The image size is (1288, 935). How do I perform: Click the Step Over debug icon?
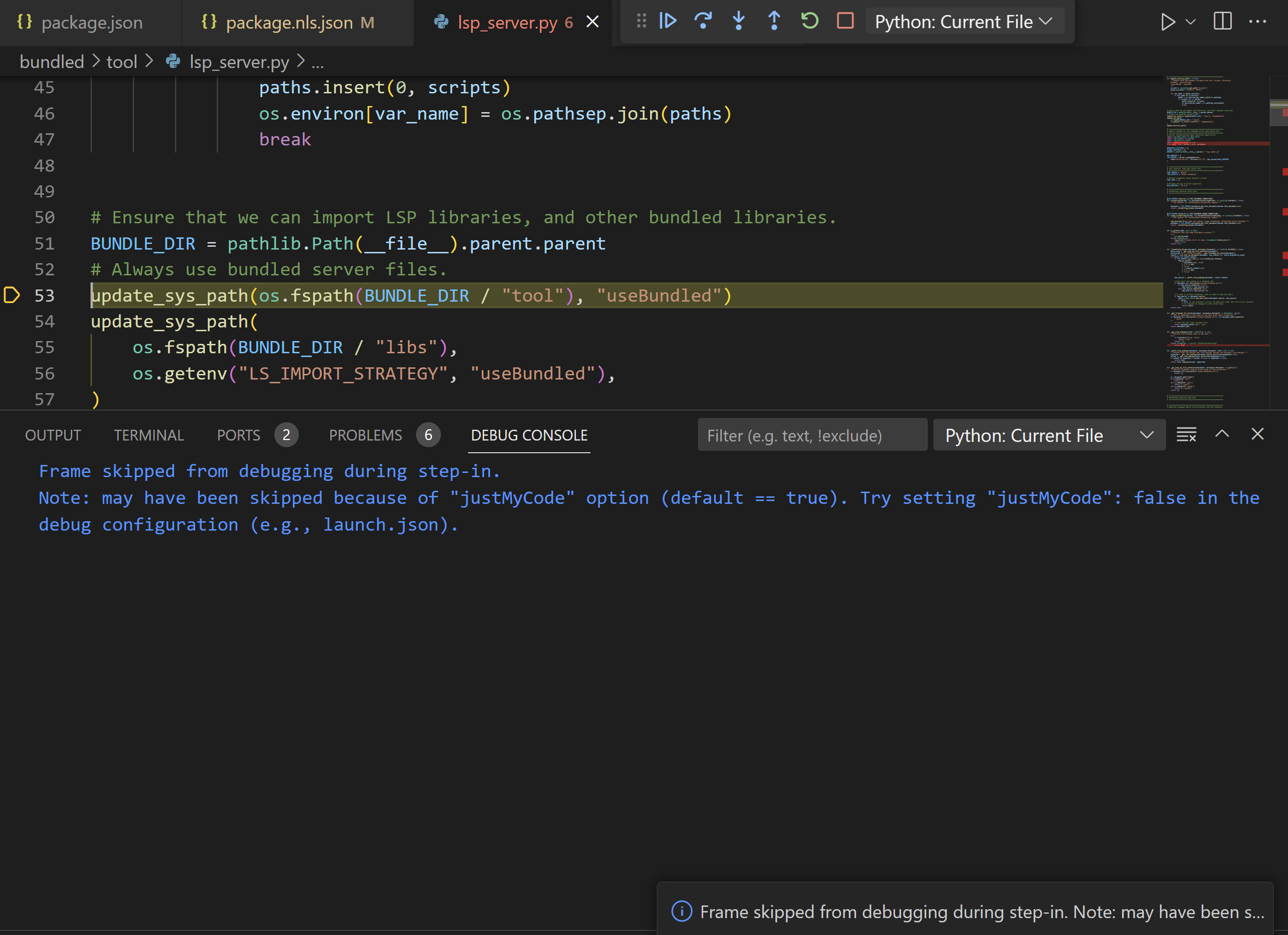[703, 22]
